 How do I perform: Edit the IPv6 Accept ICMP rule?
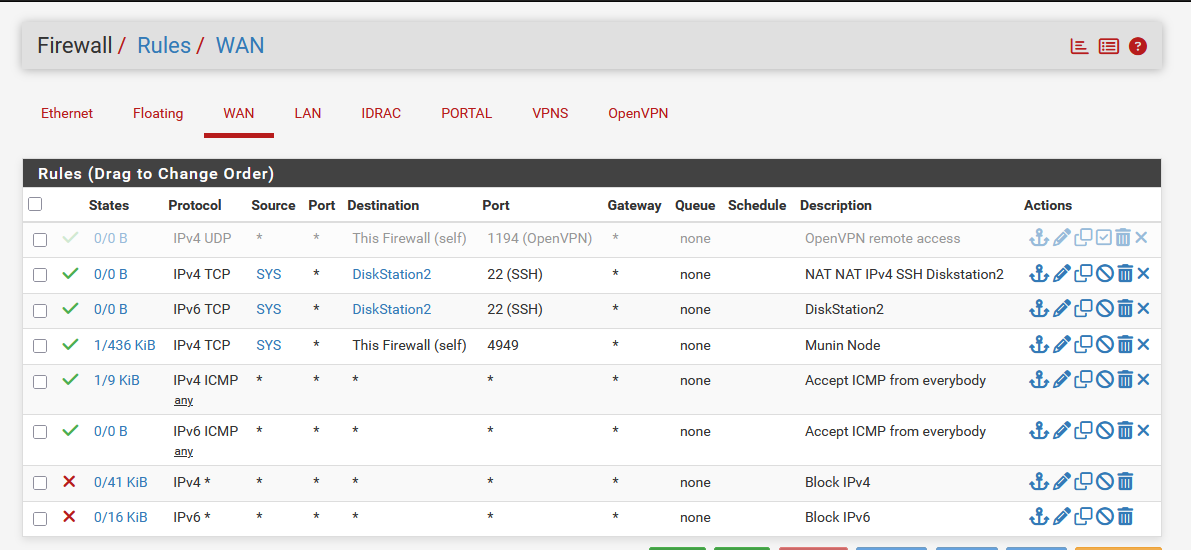click(x=1062, y=431)
